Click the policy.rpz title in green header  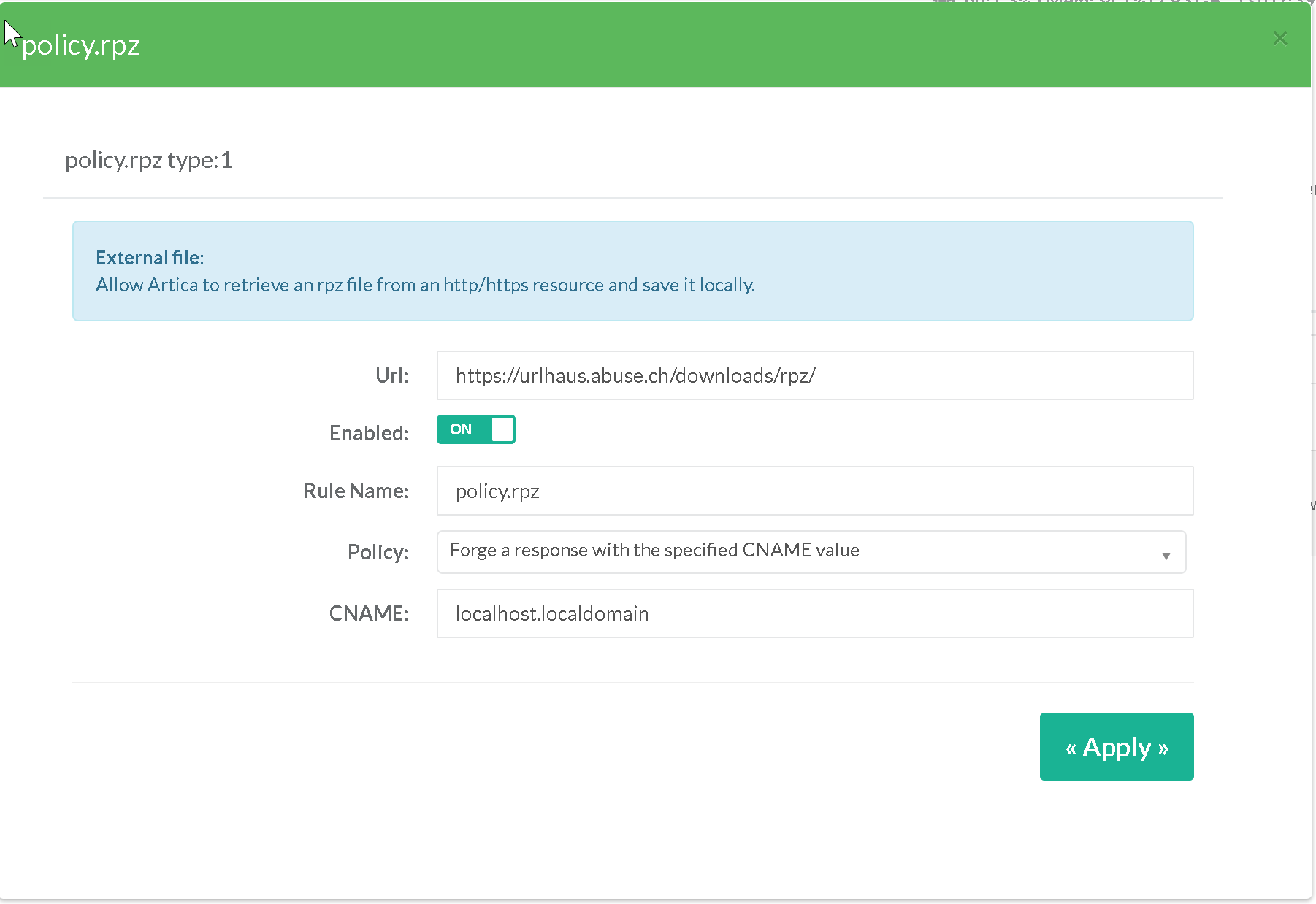pyautogui.click(x=80, y=45)
